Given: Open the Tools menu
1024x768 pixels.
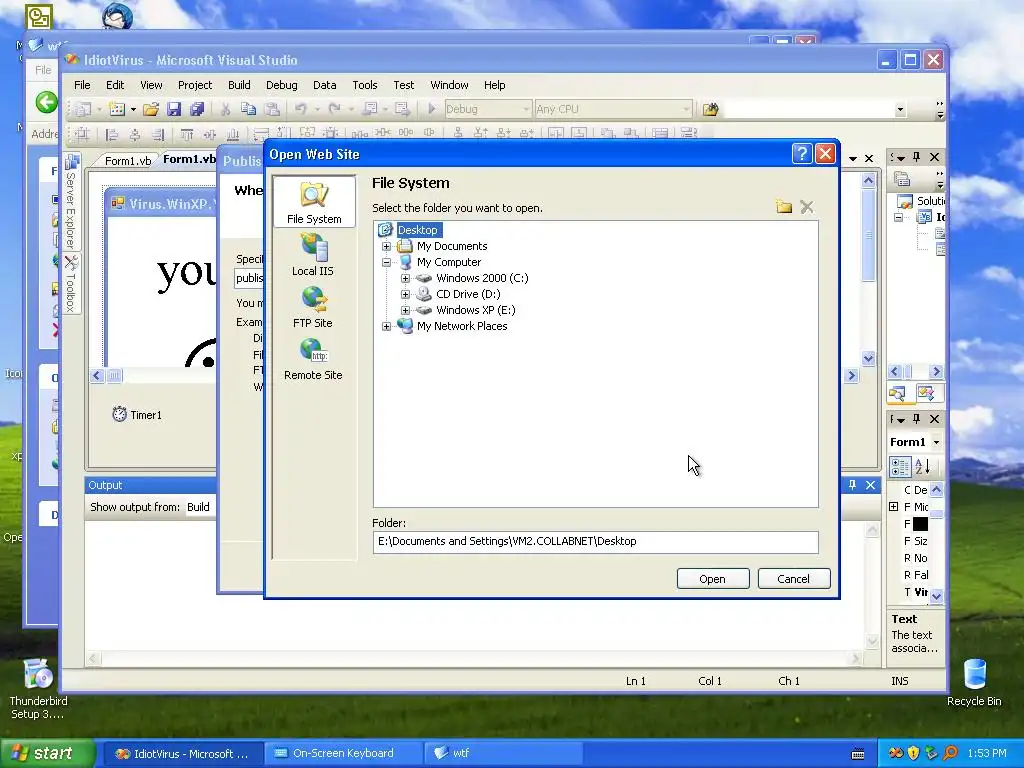Looking at the screenshot, I should (364, 85).
